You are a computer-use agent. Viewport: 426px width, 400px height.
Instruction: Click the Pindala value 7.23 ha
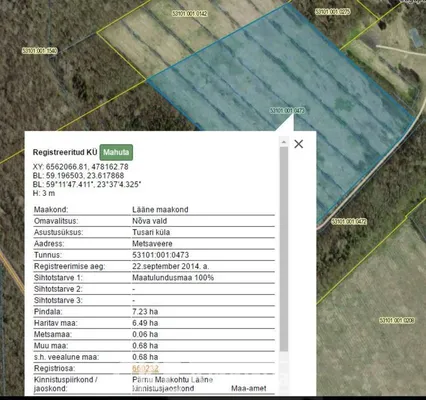click(x=145, y=312)
